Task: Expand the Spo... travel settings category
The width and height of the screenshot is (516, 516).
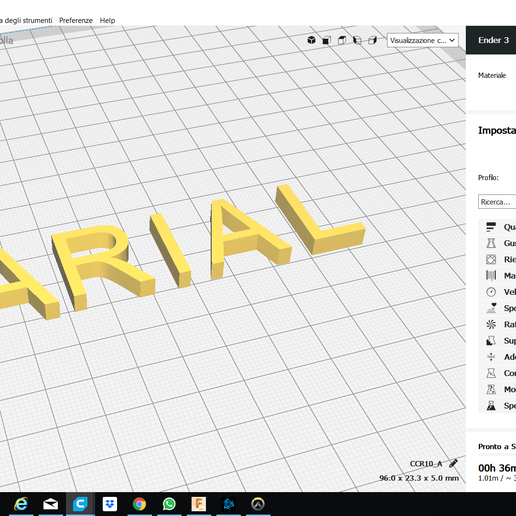Action: [498, 308]
